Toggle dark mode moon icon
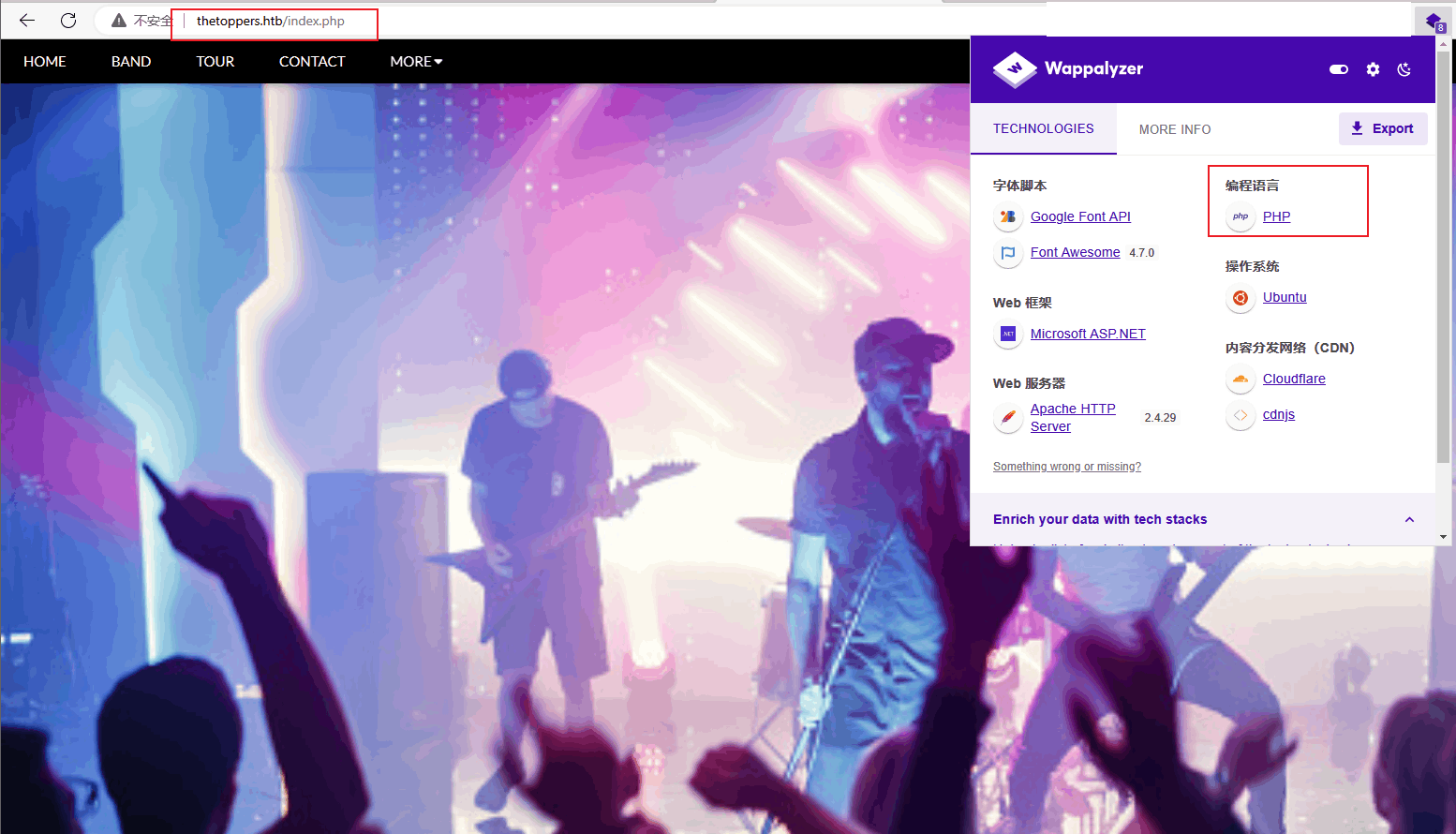Screen dimensions: 1456x834 (x=1404, y=69)
